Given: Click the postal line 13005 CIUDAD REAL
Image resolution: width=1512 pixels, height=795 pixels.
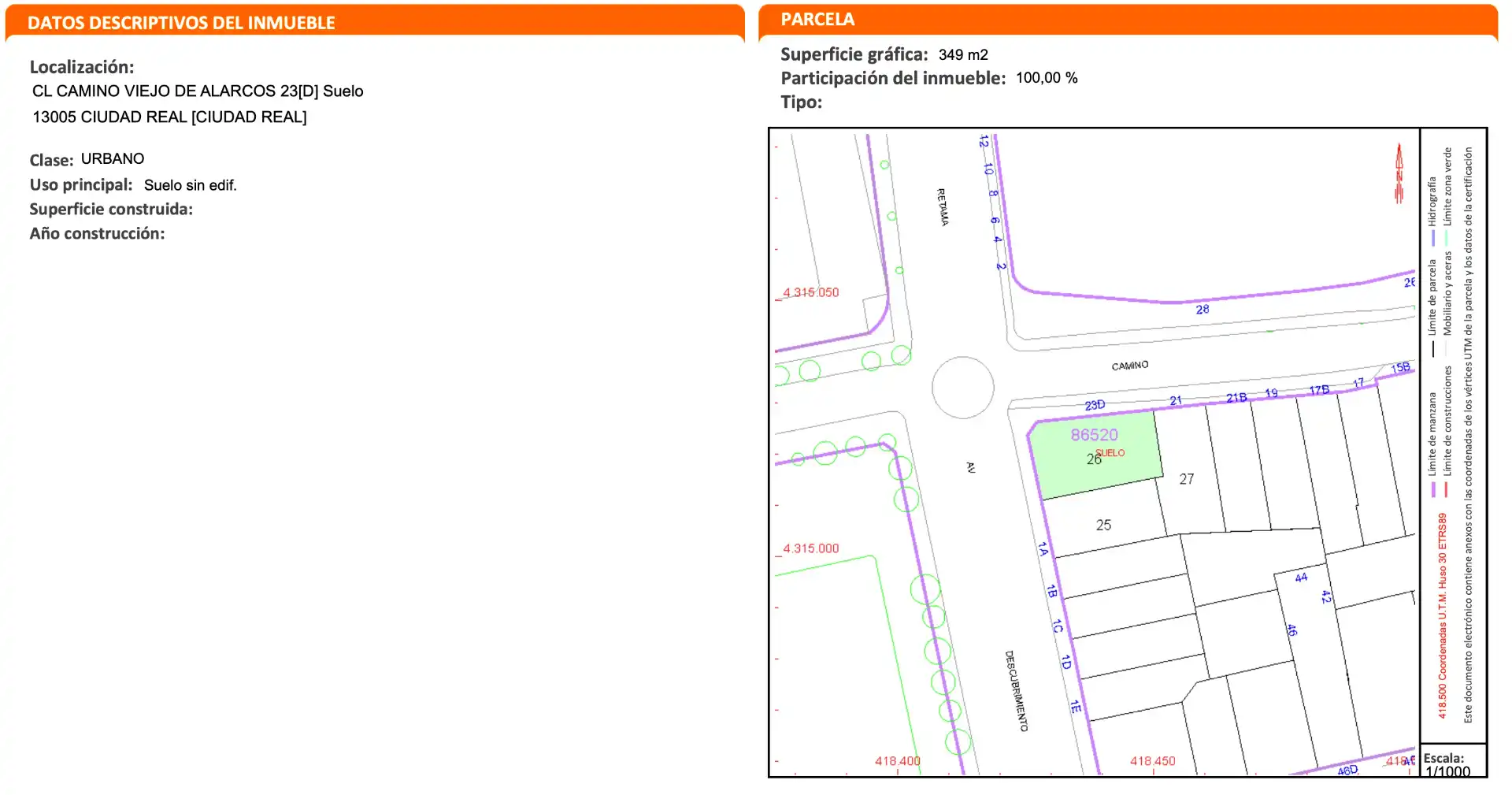Looking at the screenshot, I should click(x=169, y=117).
